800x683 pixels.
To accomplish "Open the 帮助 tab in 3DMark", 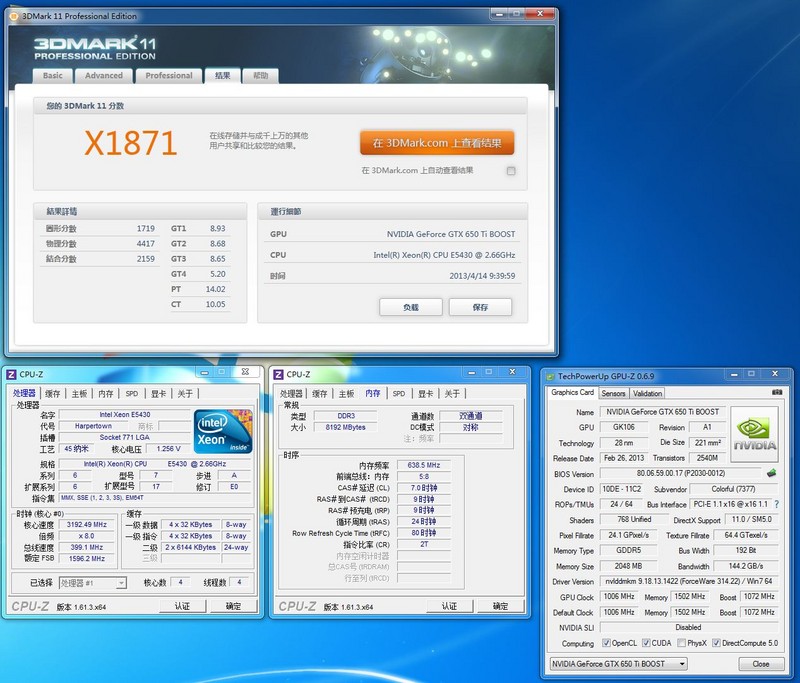I will coord(261,75).
